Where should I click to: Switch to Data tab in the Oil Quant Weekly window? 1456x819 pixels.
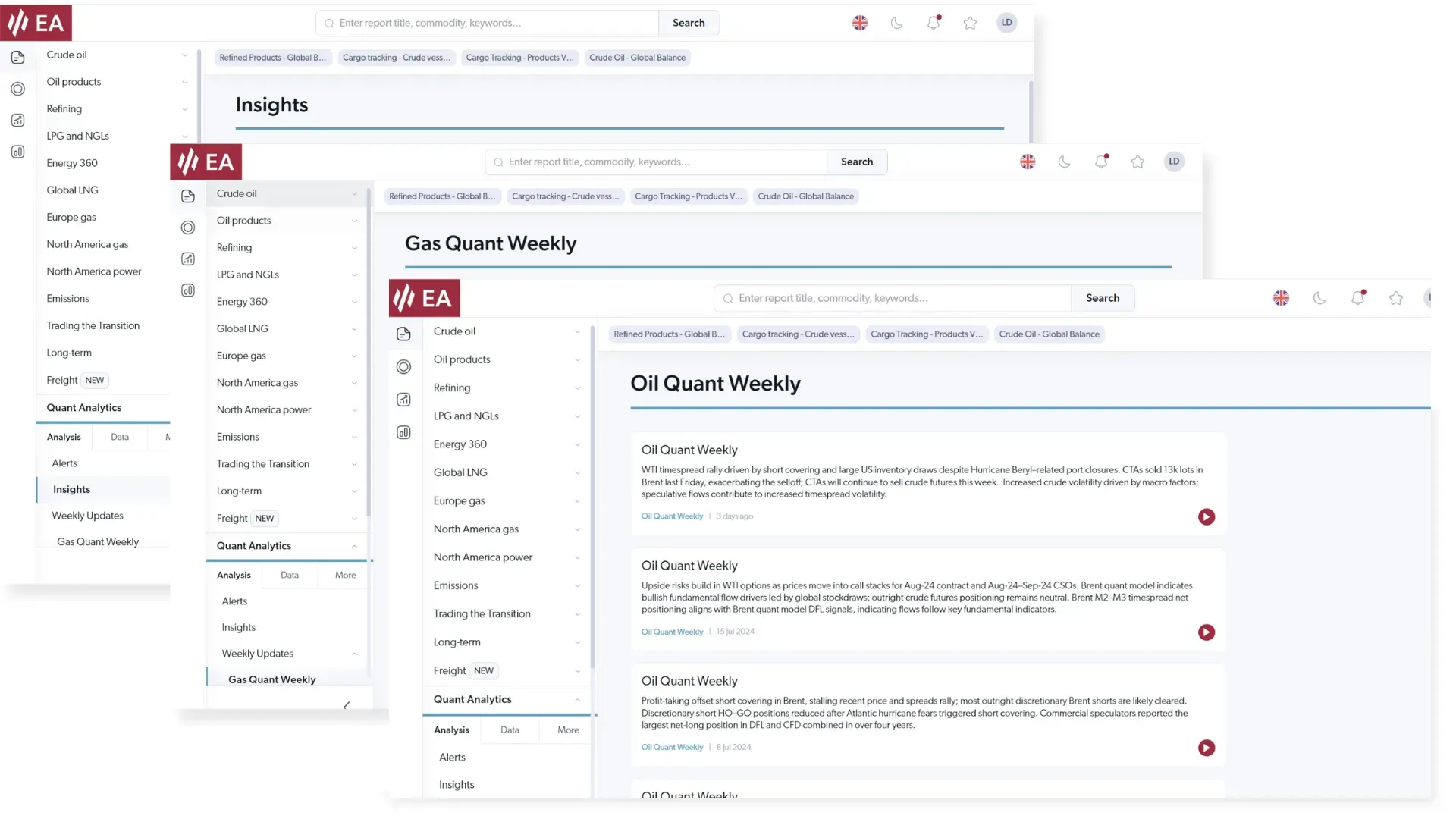(510, 730)
